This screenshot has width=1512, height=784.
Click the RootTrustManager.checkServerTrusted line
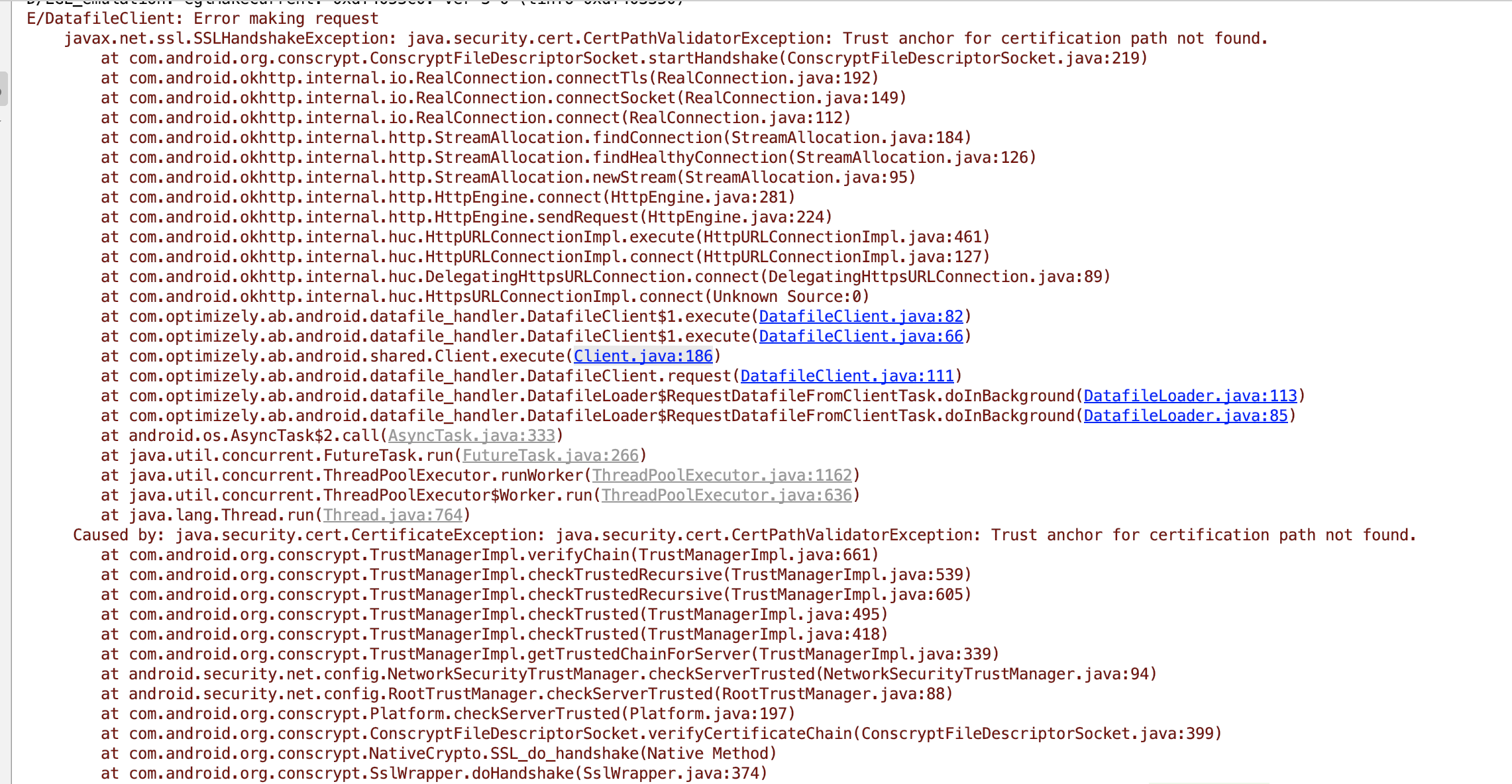(527, 694)
